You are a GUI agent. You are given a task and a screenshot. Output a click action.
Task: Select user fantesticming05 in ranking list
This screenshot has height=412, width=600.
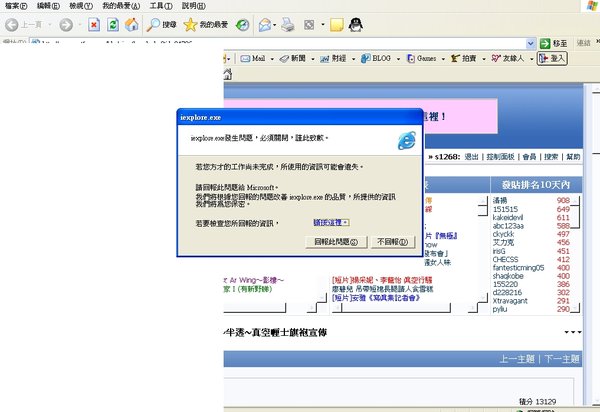tap(518, 268)
